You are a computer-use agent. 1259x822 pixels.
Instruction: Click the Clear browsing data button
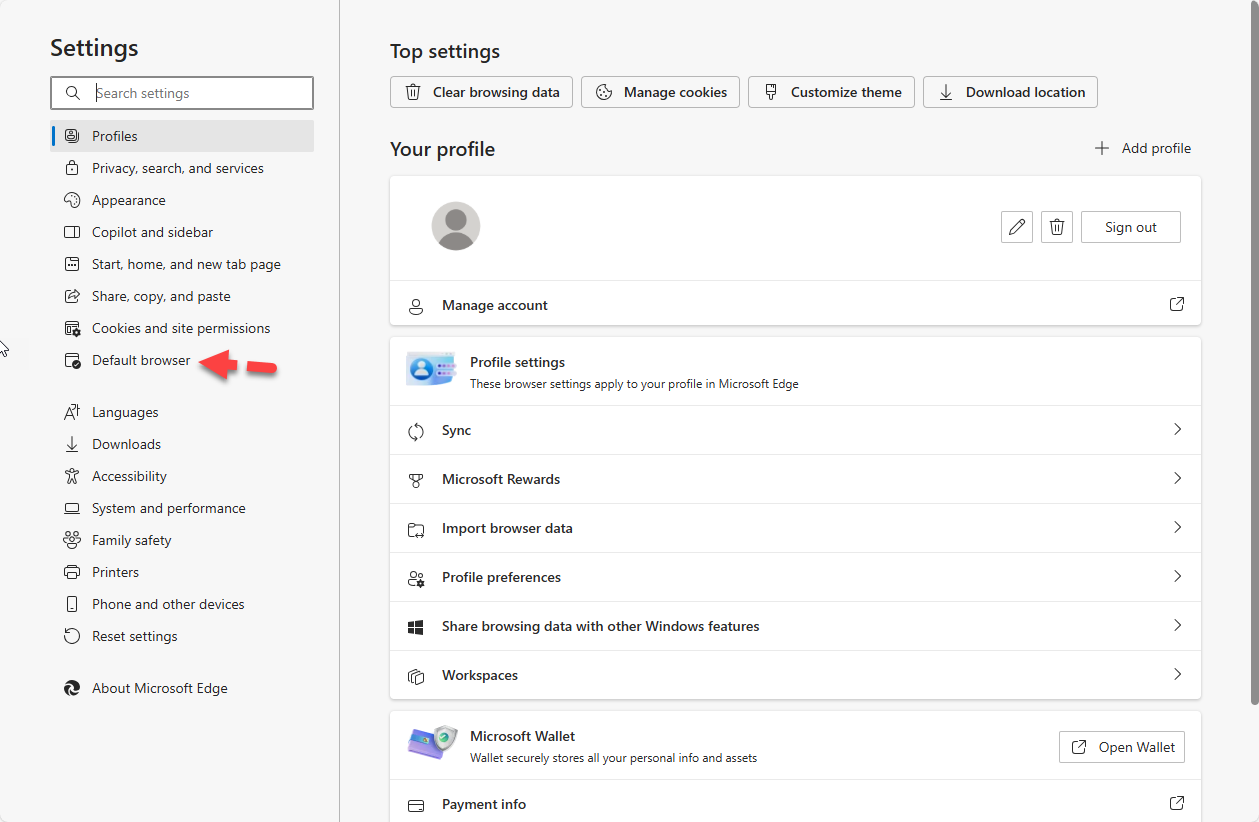(482, 92)
